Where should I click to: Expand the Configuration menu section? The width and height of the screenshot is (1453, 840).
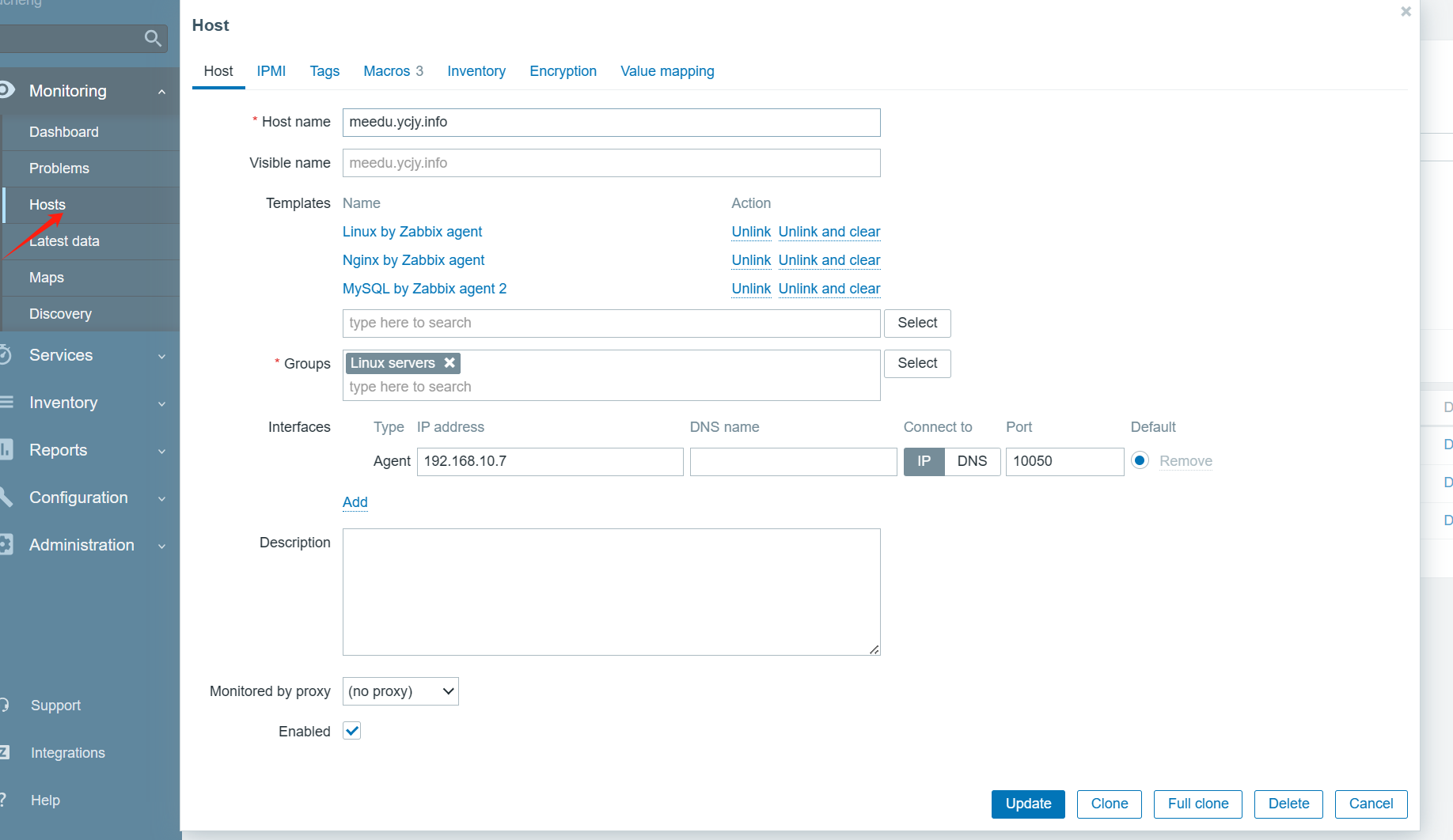(161, 498)
